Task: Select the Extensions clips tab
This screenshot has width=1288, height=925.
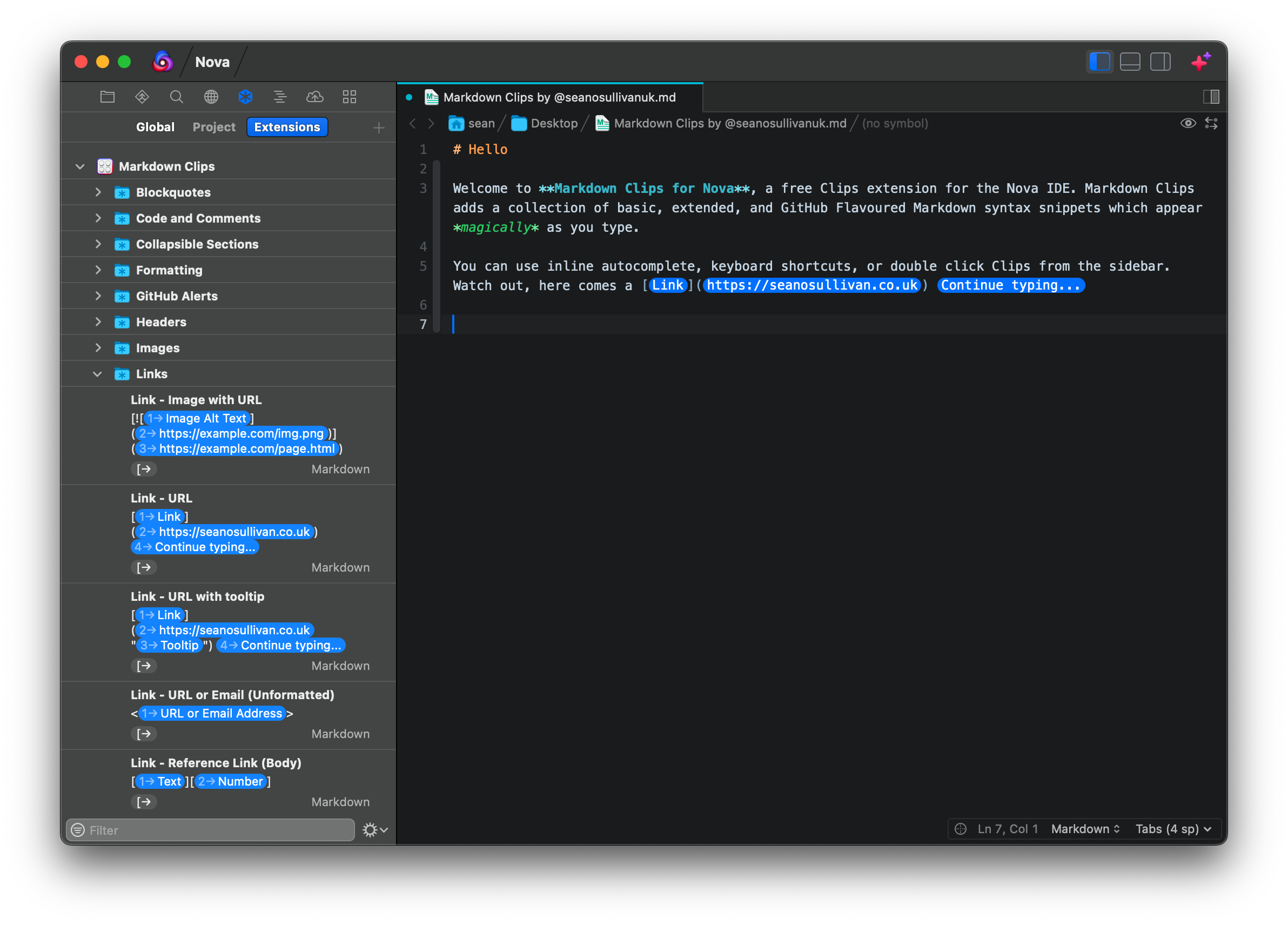Action: 287,127
